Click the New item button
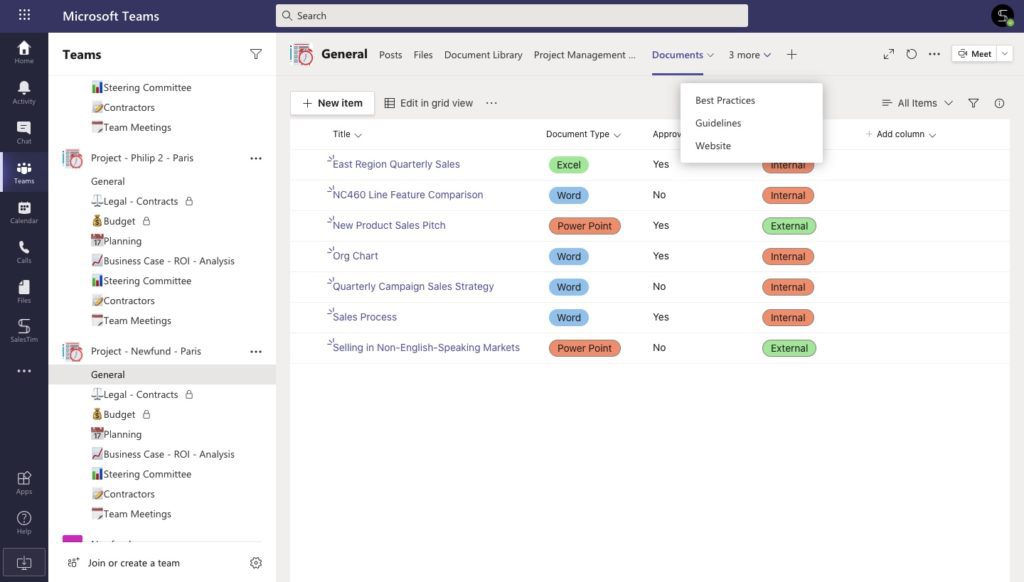Screen dimensions: 1024x582 332,103
